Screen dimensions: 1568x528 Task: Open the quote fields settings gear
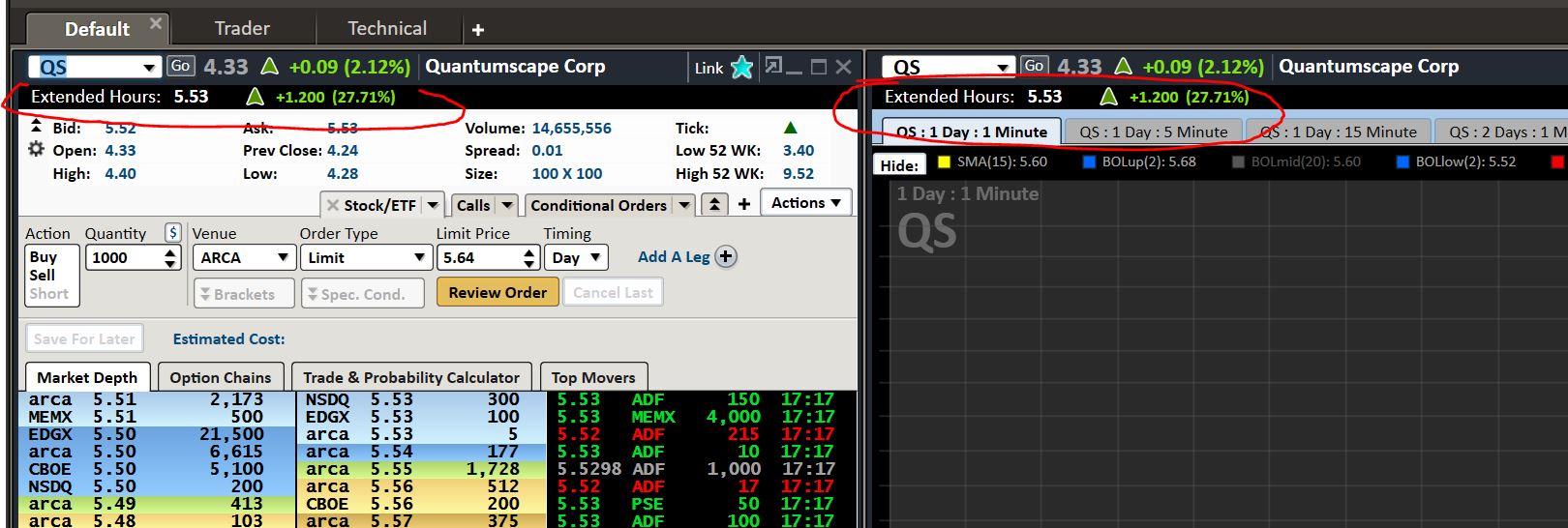tap(36, 149)
